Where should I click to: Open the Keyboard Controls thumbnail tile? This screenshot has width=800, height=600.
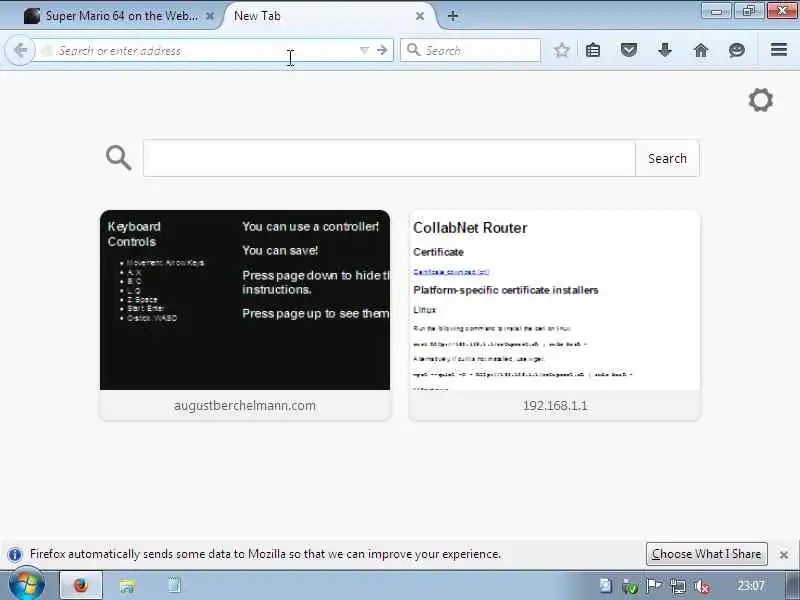(245, 300)
